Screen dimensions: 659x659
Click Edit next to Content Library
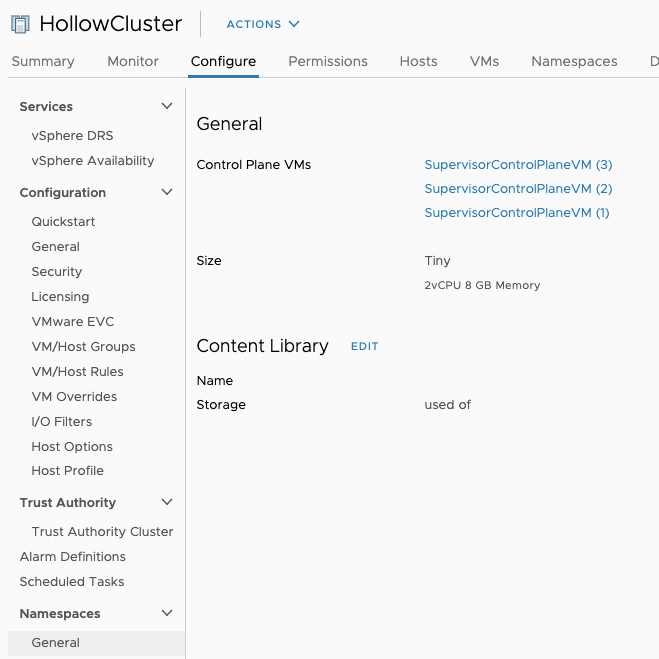tap(364, 346)
